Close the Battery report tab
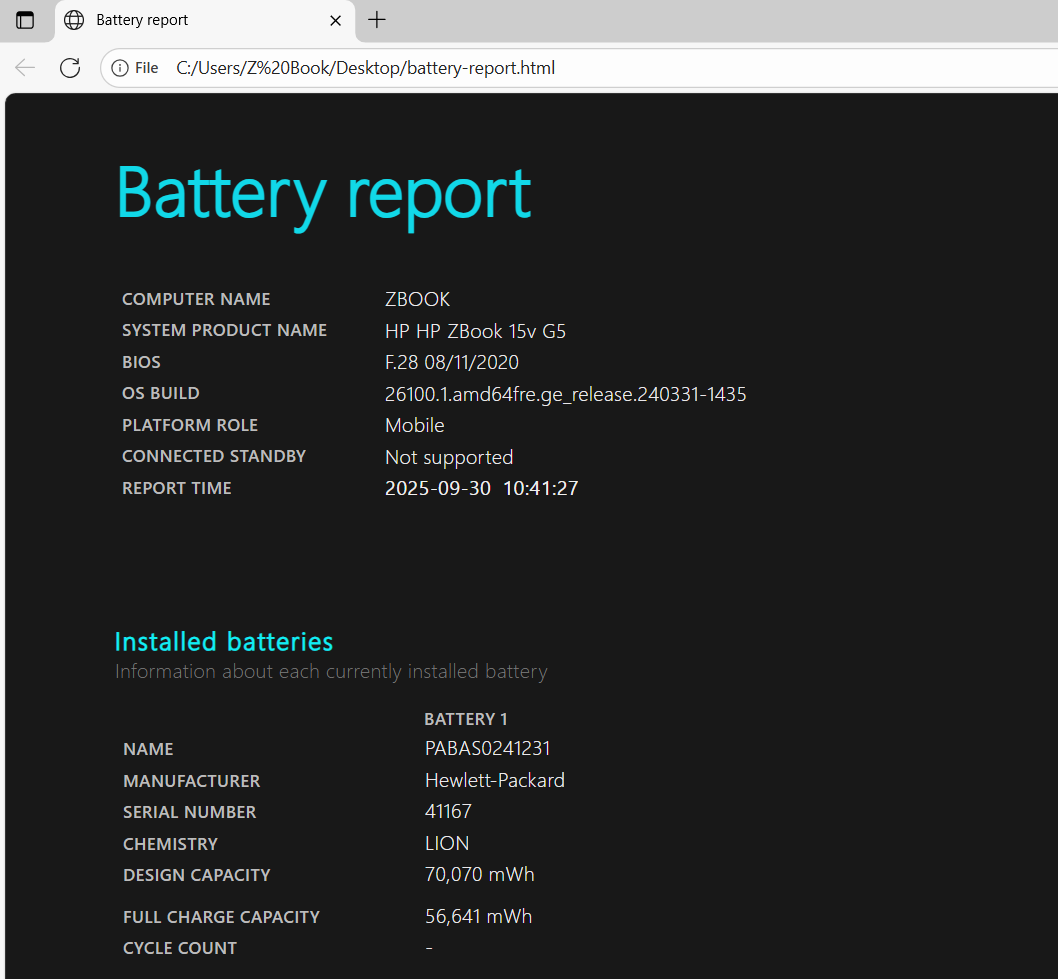This screenshot has width=1058, height=979. click(x=337, y=20)
